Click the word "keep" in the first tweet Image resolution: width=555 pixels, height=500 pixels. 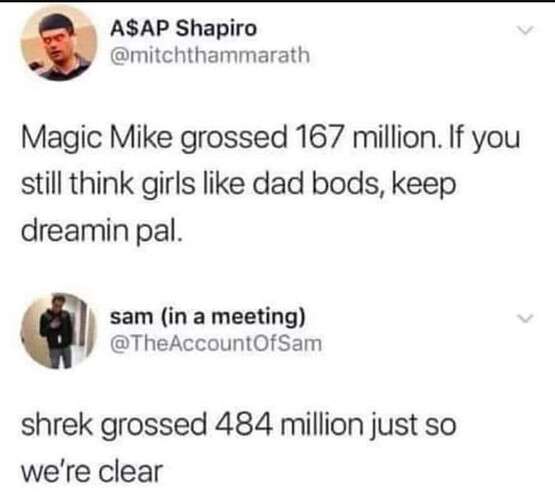424,186
